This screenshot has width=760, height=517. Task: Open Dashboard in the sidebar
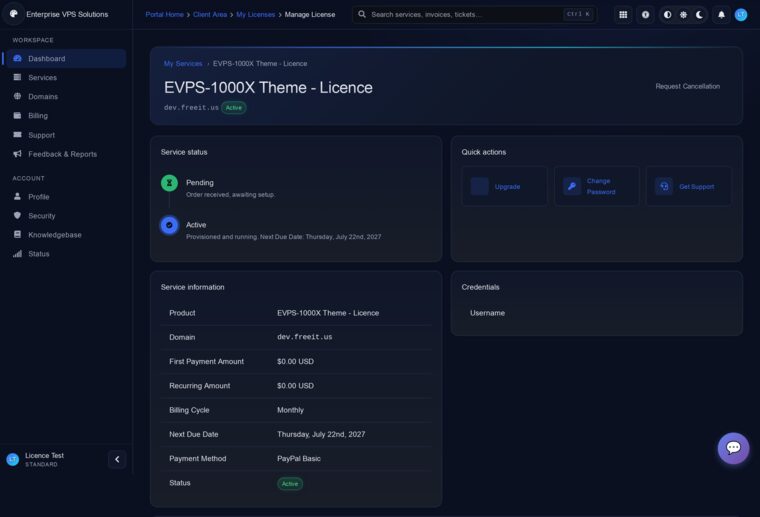66,59
